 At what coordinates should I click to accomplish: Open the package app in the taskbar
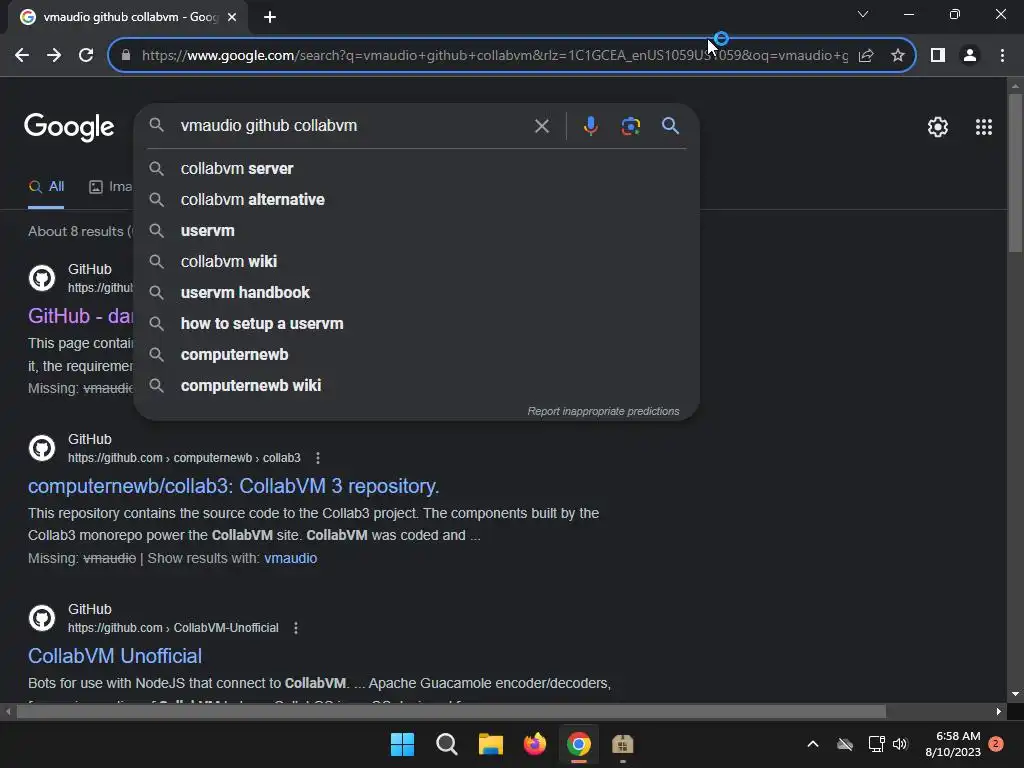tap(622, 744)
